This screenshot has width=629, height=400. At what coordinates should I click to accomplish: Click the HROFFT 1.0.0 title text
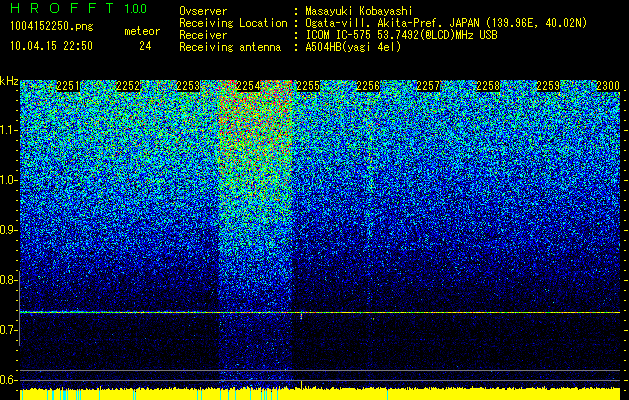79,8
